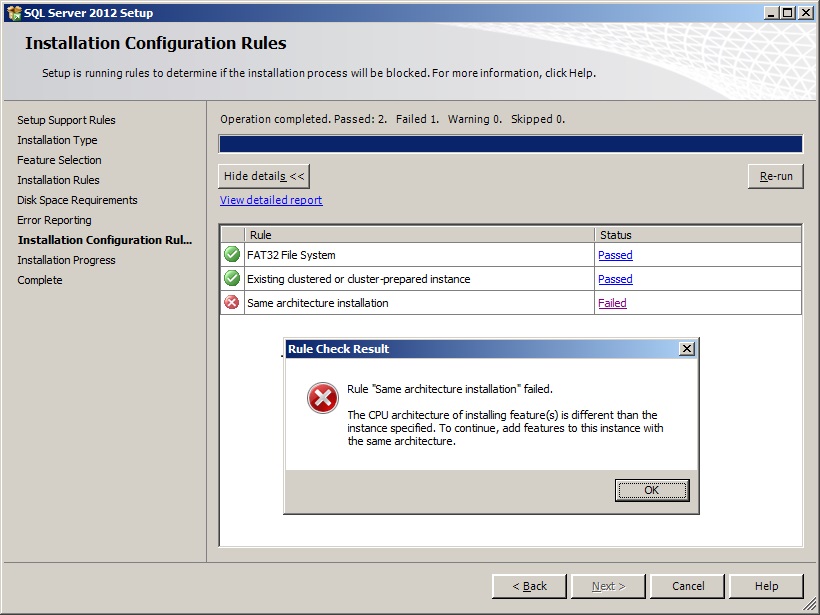Select Disk Space Requirements step
Viewport: 820px width, 615px height.
(x=77, y=200)
